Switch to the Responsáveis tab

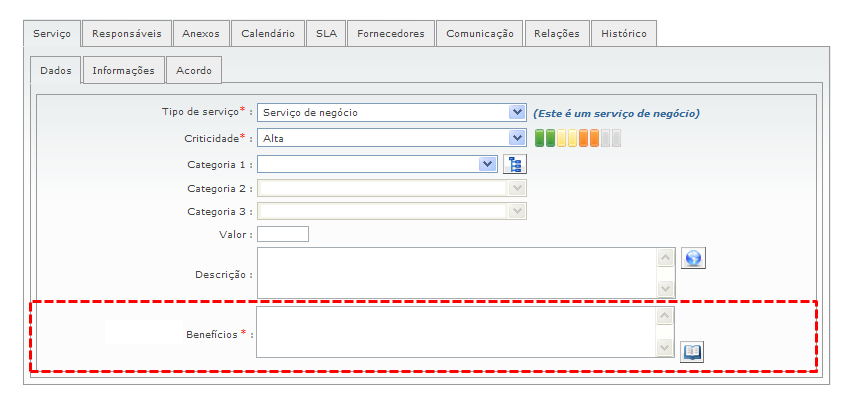(x=127, y=34)
